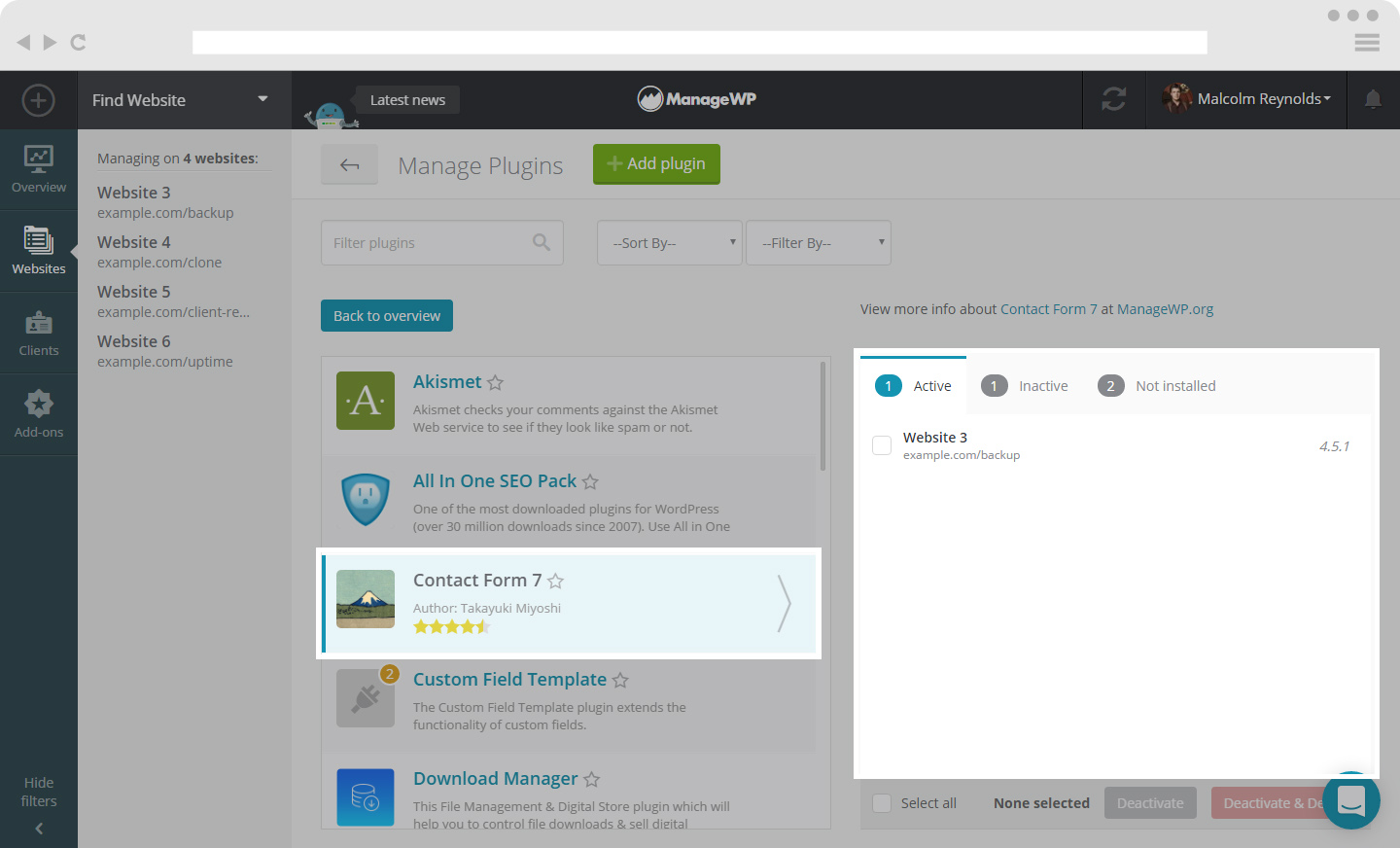Focus the browser address bar
The height and width of the screenshot is (848, 1400).
(x=700, y=42)
